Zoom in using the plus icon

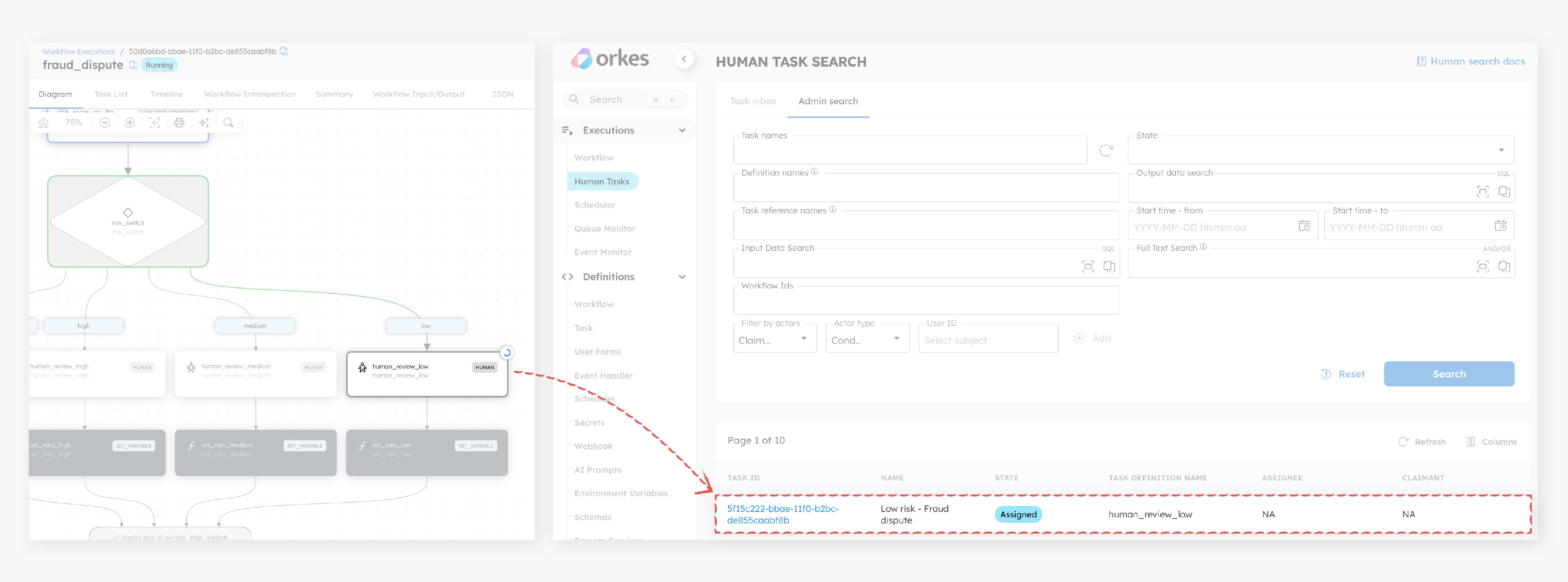coord(130,122)
